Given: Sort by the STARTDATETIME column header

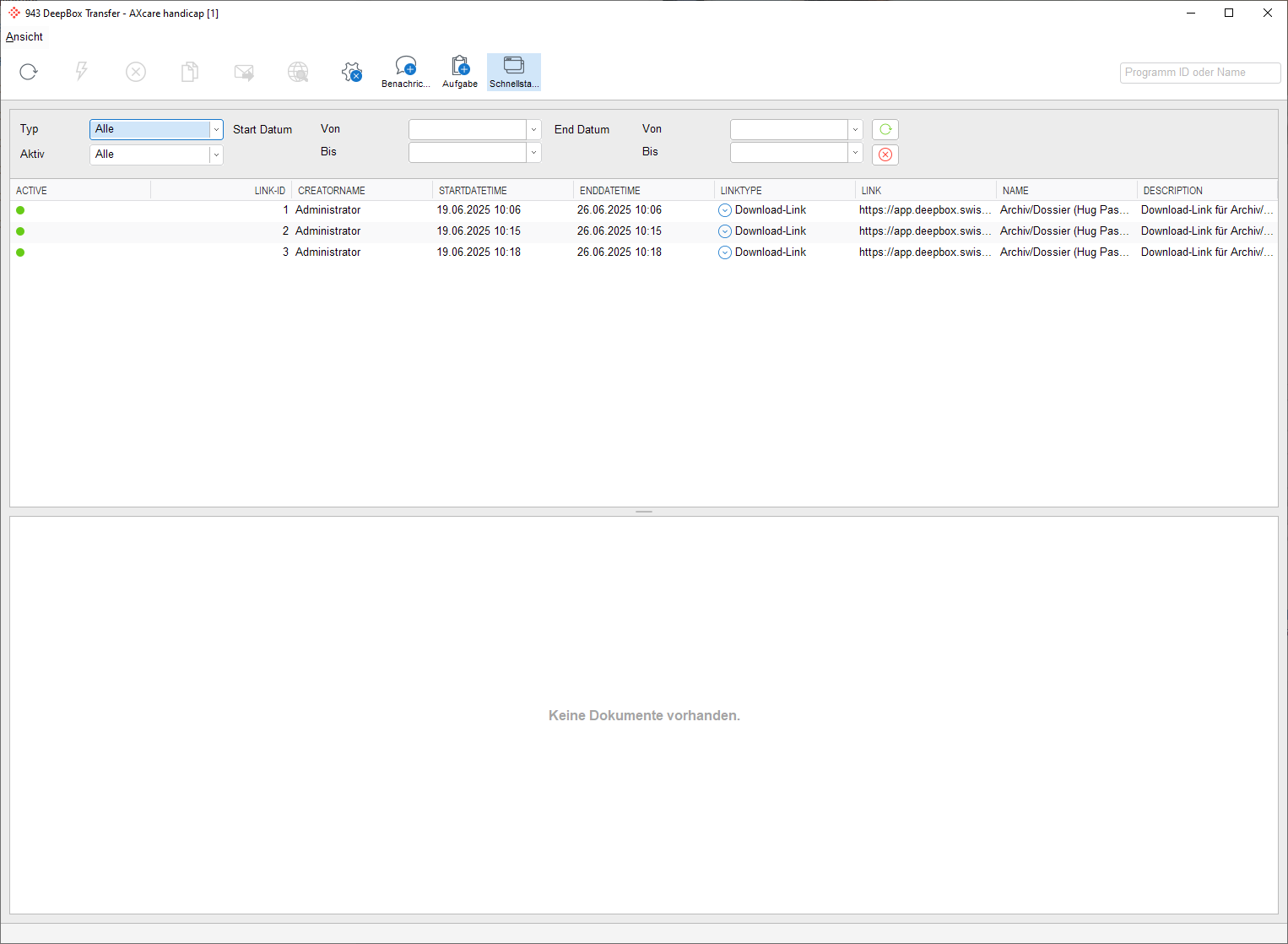Looking at the screenshot, I should click(473, 191).
